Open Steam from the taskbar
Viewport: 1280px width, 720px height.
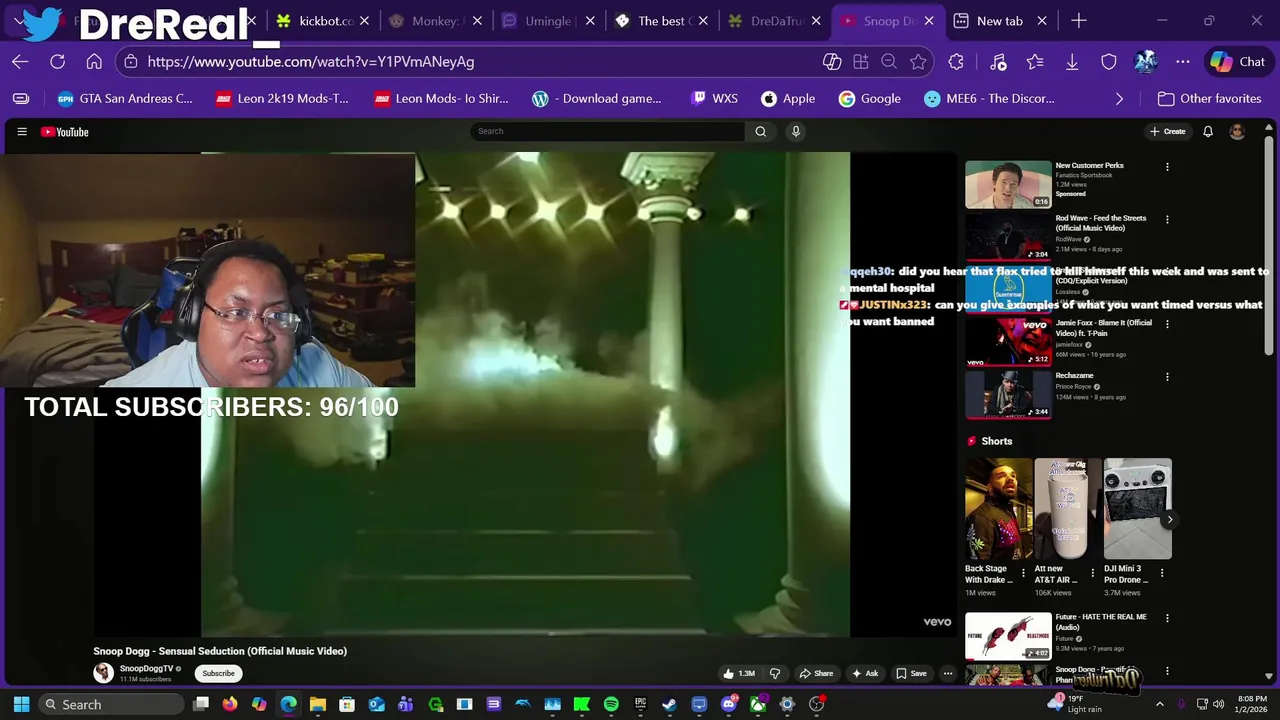point(669,704)
